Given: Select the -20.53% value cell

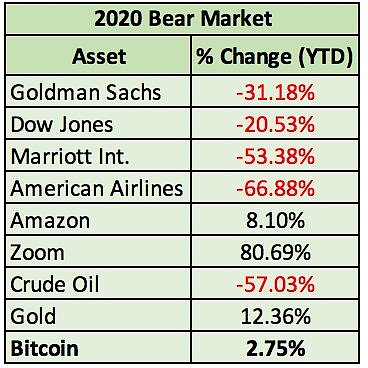Looking at the screenshot, I should pos(275,123).
